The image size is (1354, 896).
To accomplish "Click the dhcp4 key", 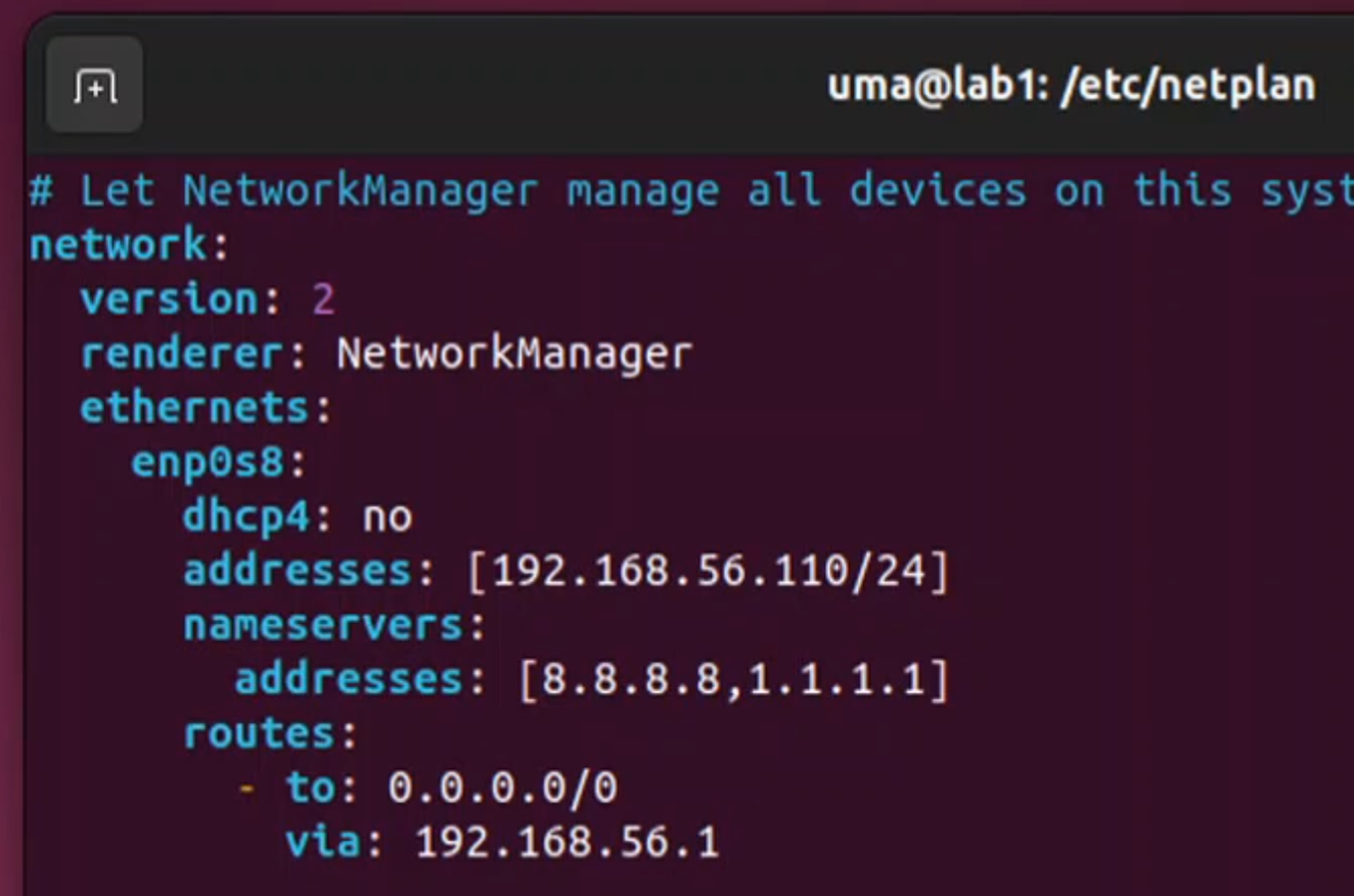I will 246,517.
